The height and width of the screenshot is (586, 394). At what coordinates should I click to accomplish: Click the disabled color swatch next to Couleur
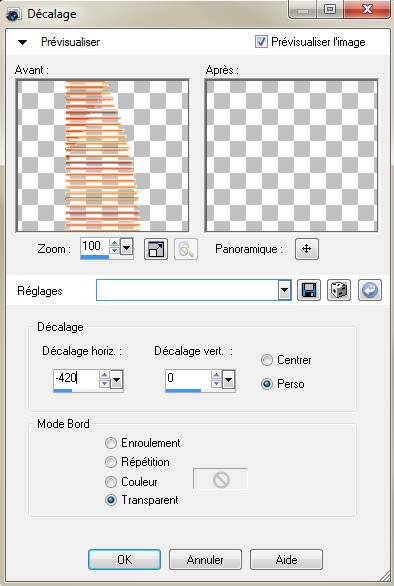click(220, 479)
